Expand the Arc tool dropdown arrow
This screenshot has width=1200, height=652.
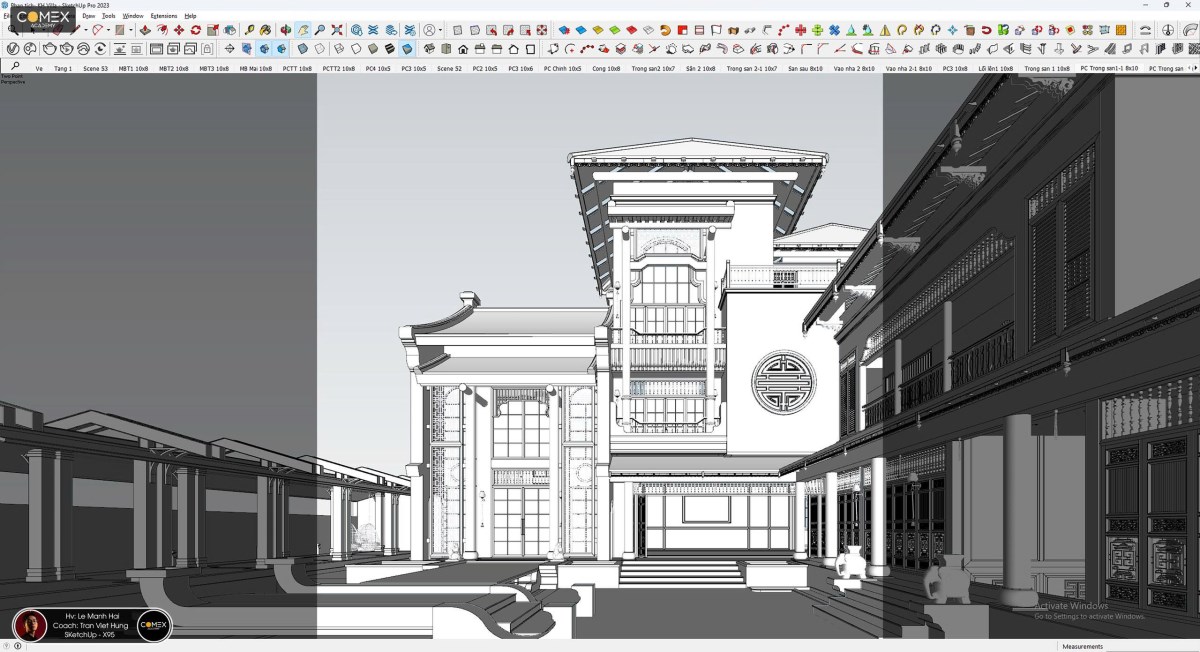click(106, 30)
